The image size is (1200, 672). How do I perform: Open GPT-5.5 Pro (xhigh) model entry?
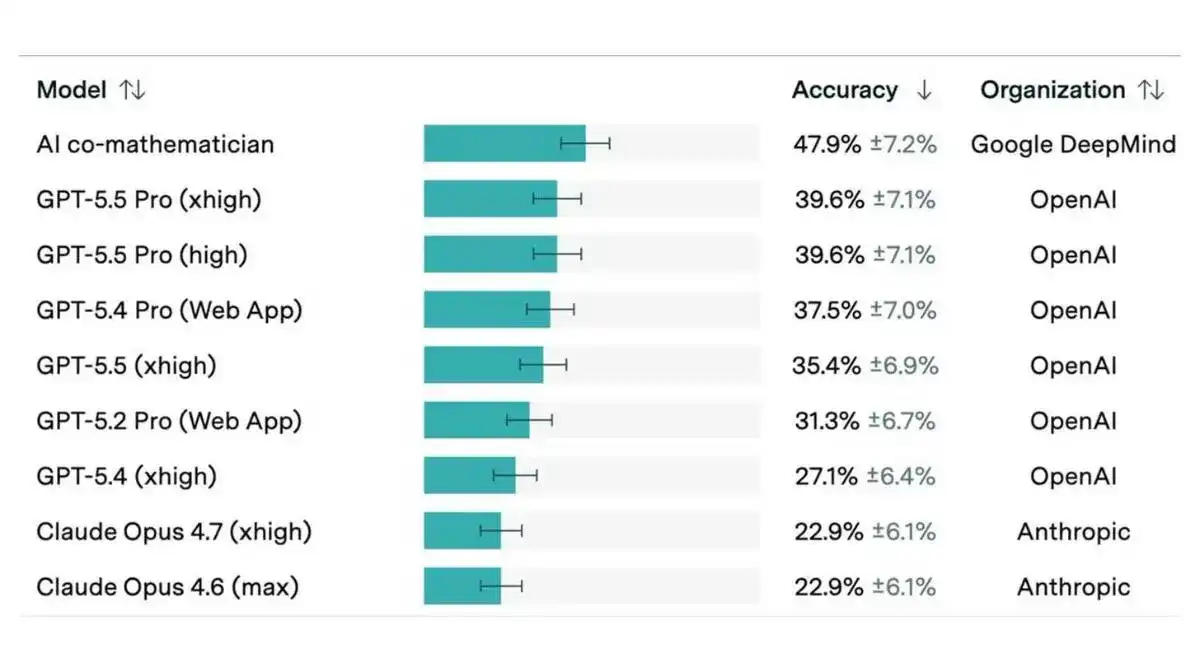click(149, 200)
